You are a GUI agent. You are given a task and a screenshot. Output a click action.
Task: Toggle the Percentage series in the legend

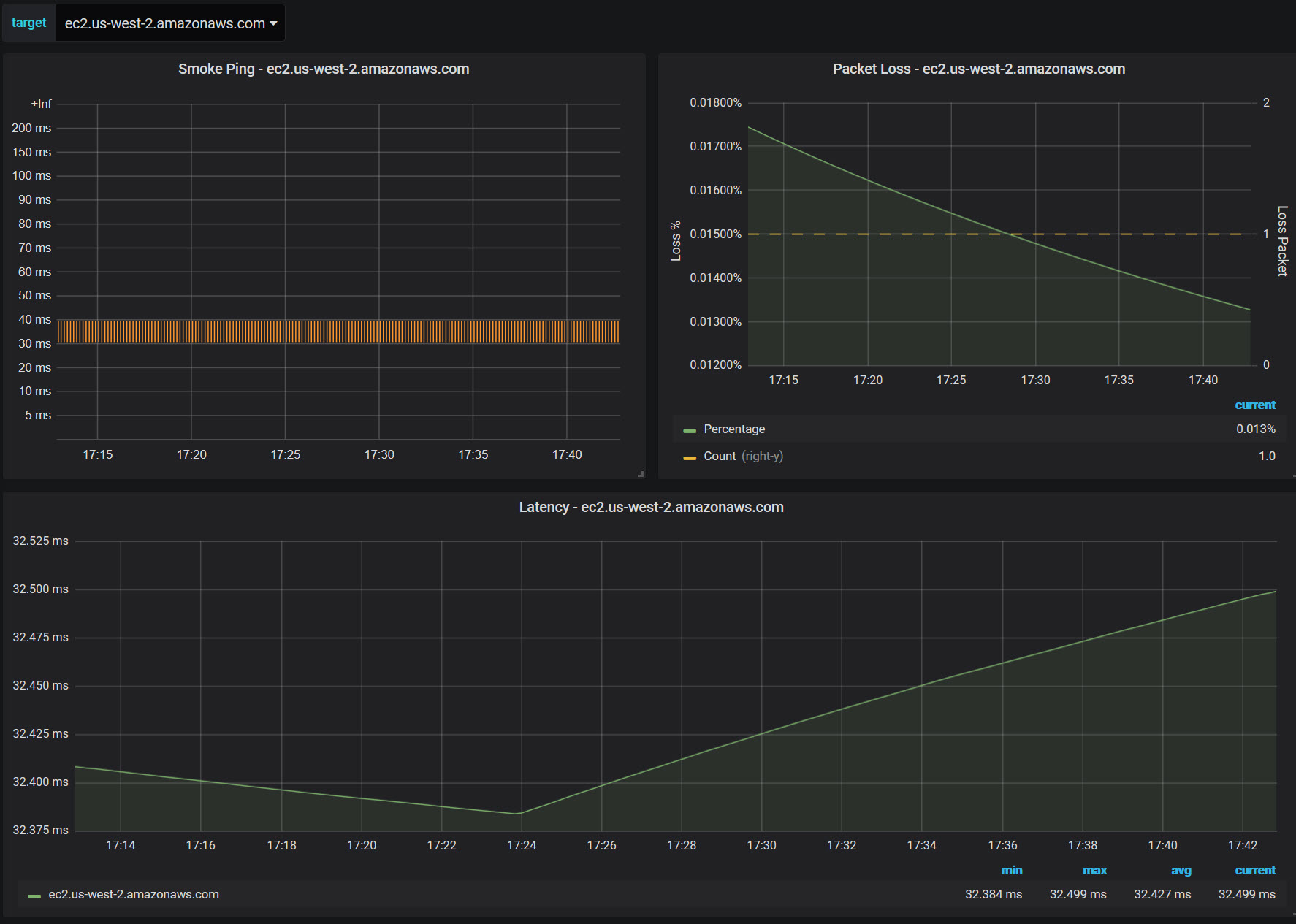coord(734,429)
